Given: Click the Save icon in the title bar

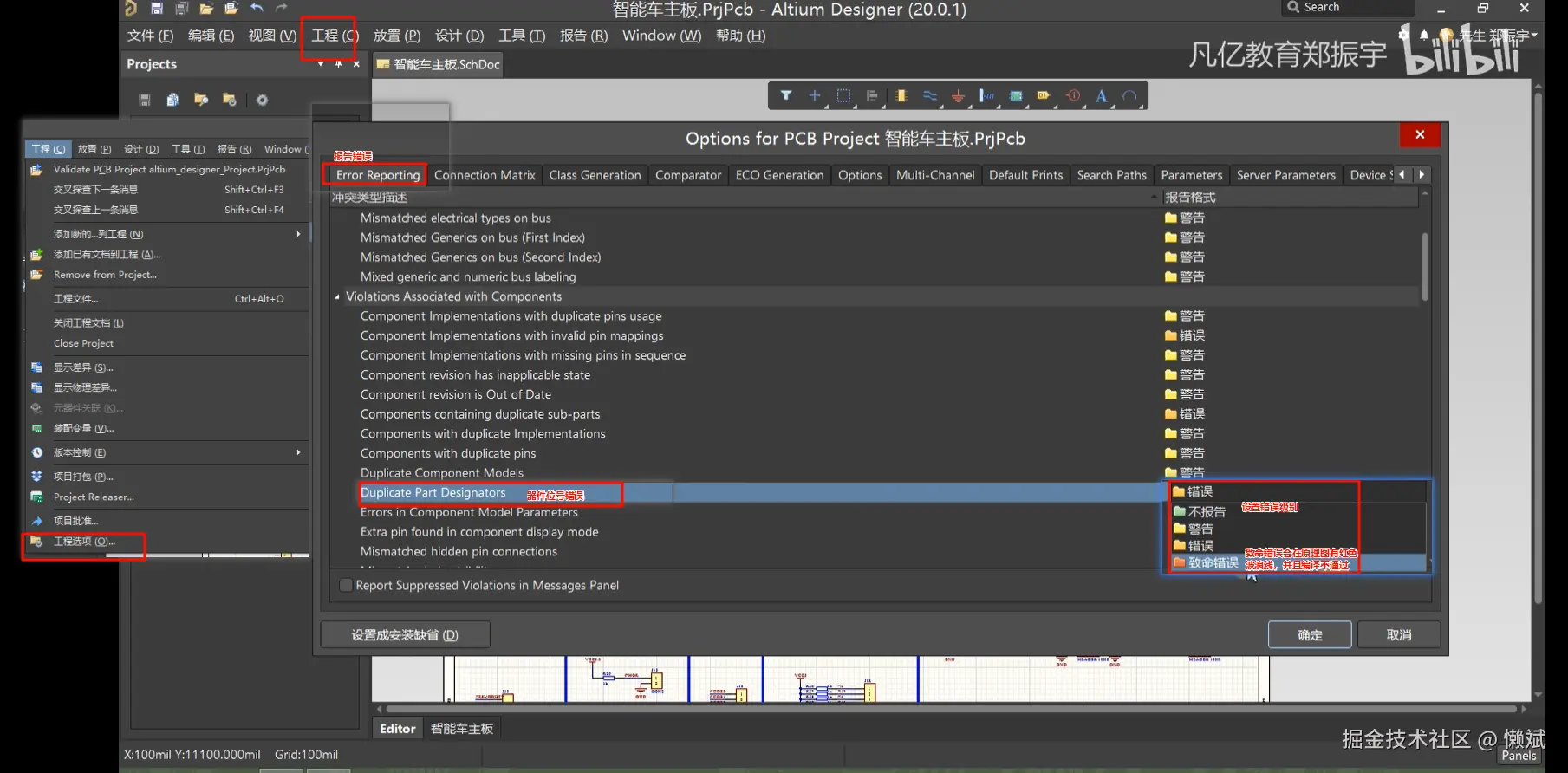Looking at the screenshot, I should pos(157,8).
